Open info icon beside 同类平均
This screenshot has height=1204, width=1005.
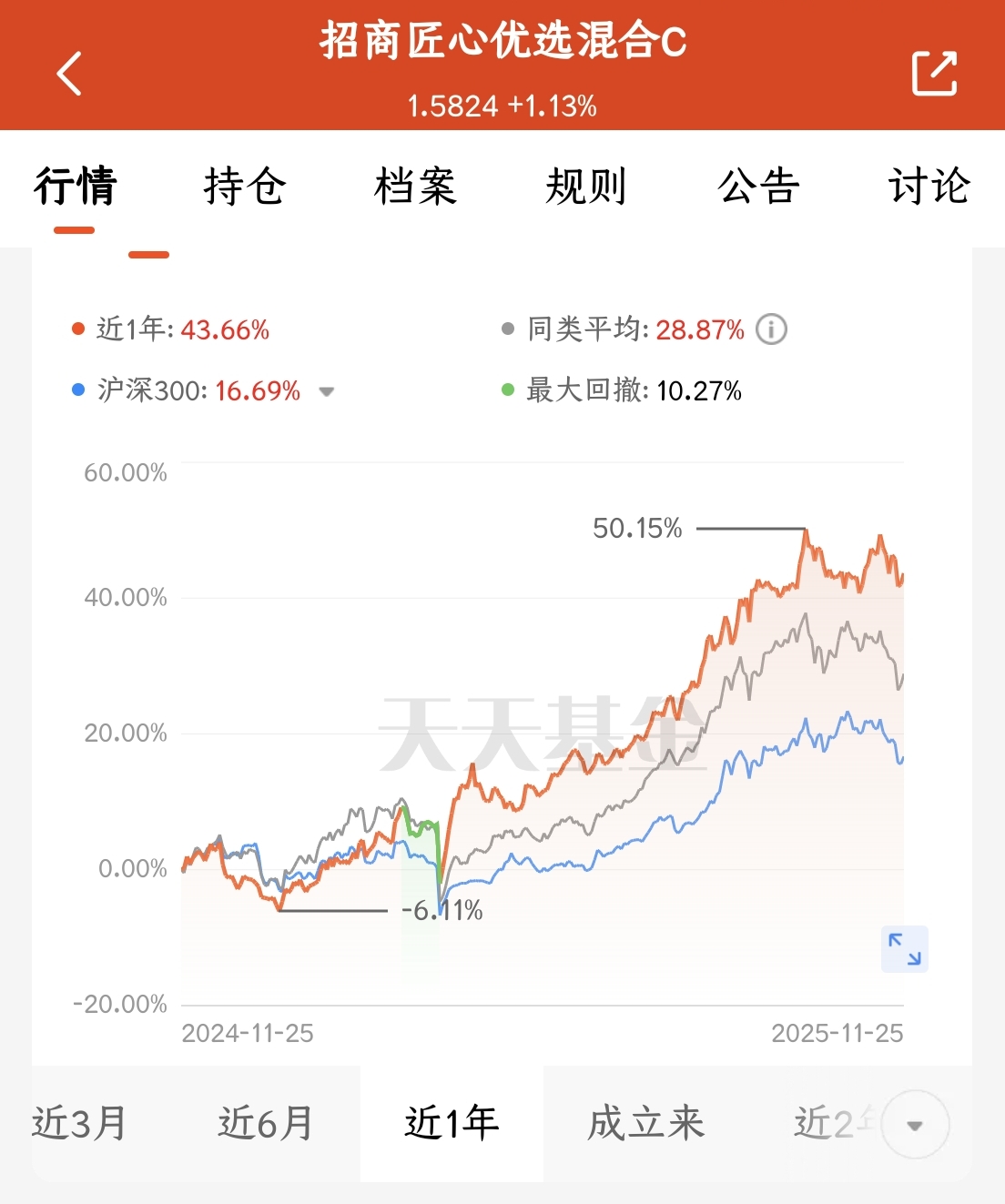coord(771,329)
